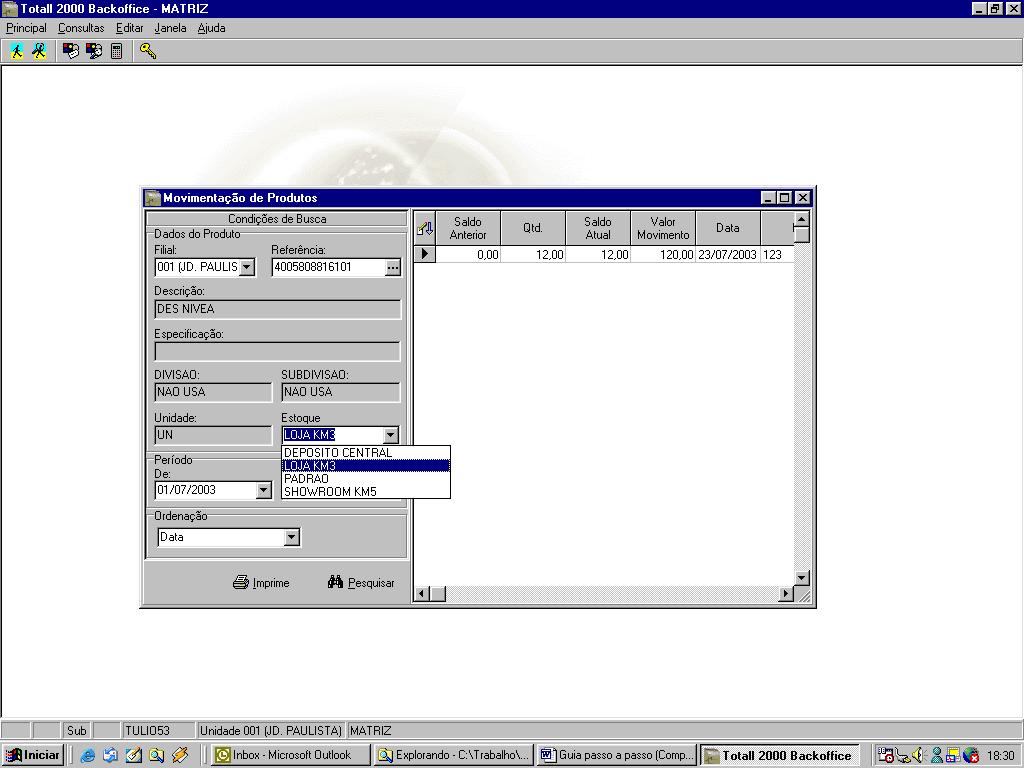This screenshot has height=768, width=1024.
Task: Click the yellow key icon in the toolbar
Action: point(148,51)
